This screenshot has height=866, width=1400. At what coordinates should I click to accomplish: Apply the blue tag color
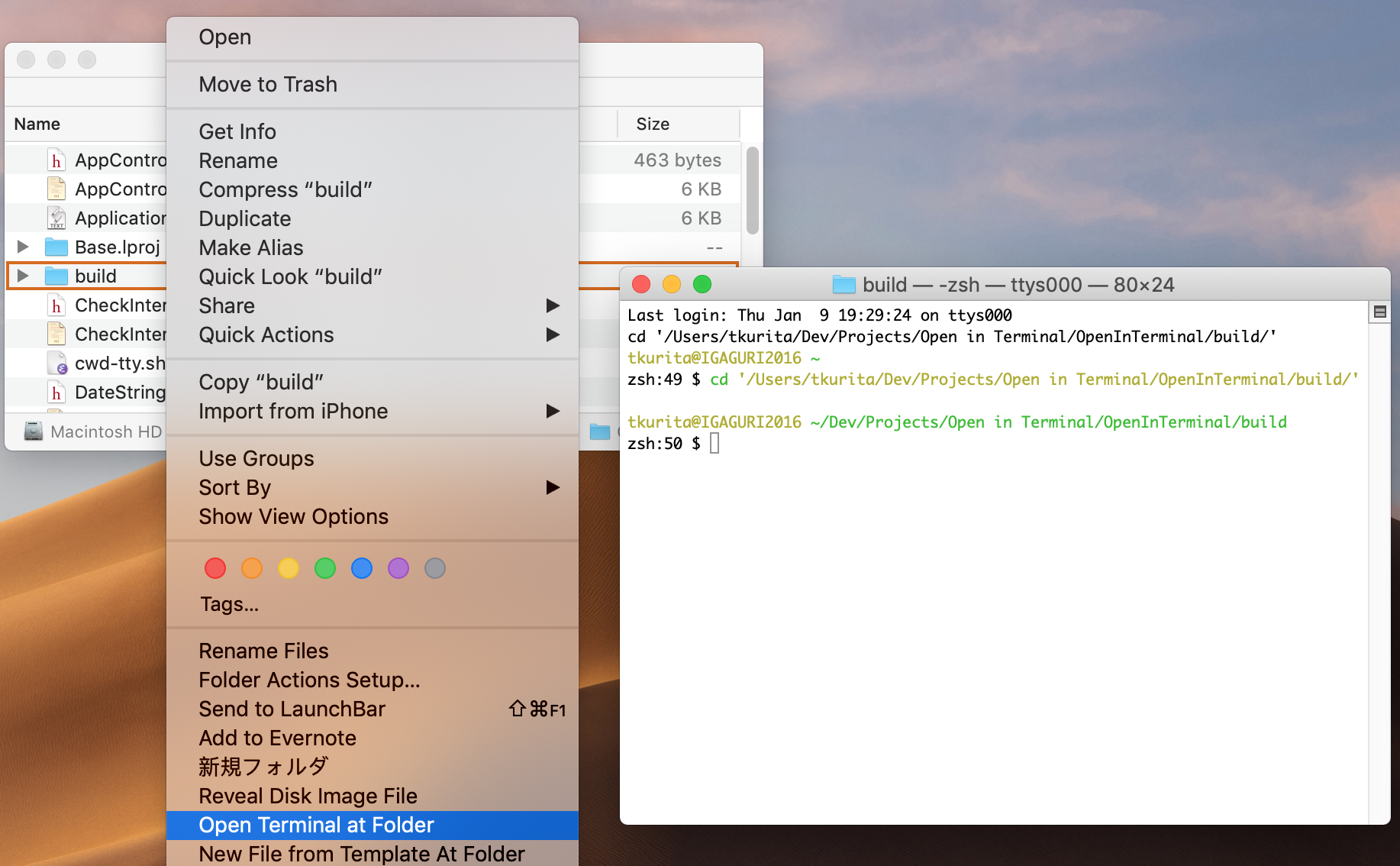tap(362, 568)
